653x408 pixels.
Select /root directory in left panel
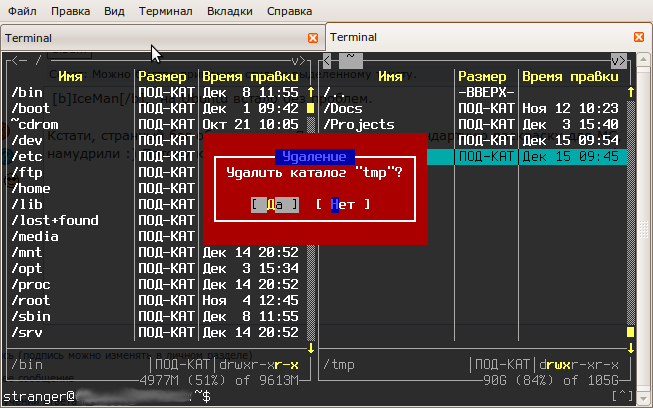pos(30,300)
